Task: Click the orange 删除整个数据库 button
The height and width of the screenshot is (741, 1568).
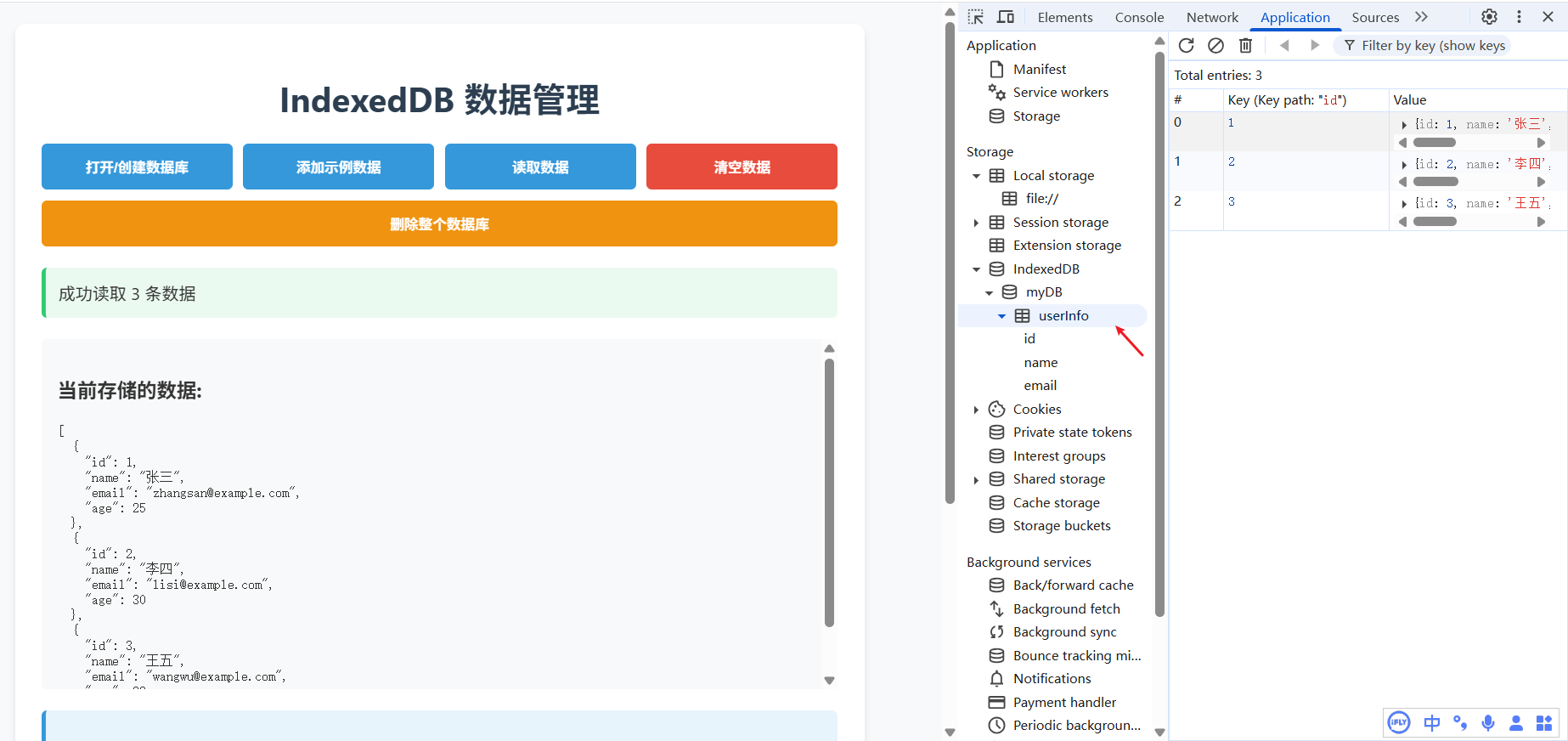Action: (x=439, y=223)
